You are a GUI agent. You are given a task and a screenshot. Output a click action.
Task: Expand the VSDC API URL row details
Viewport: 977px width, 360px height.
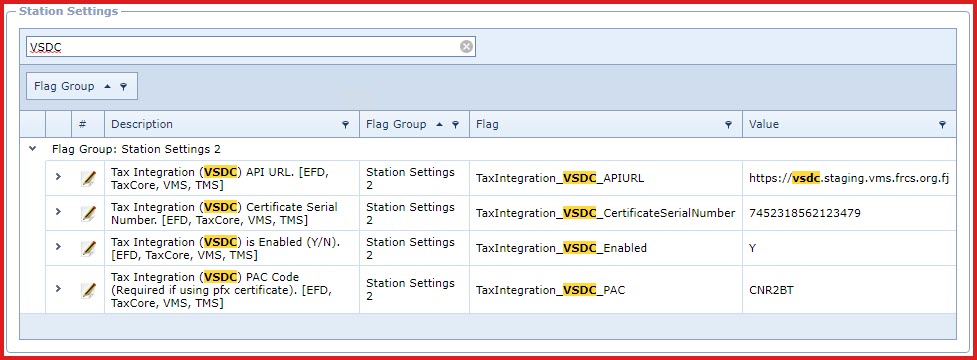point(58,177)
